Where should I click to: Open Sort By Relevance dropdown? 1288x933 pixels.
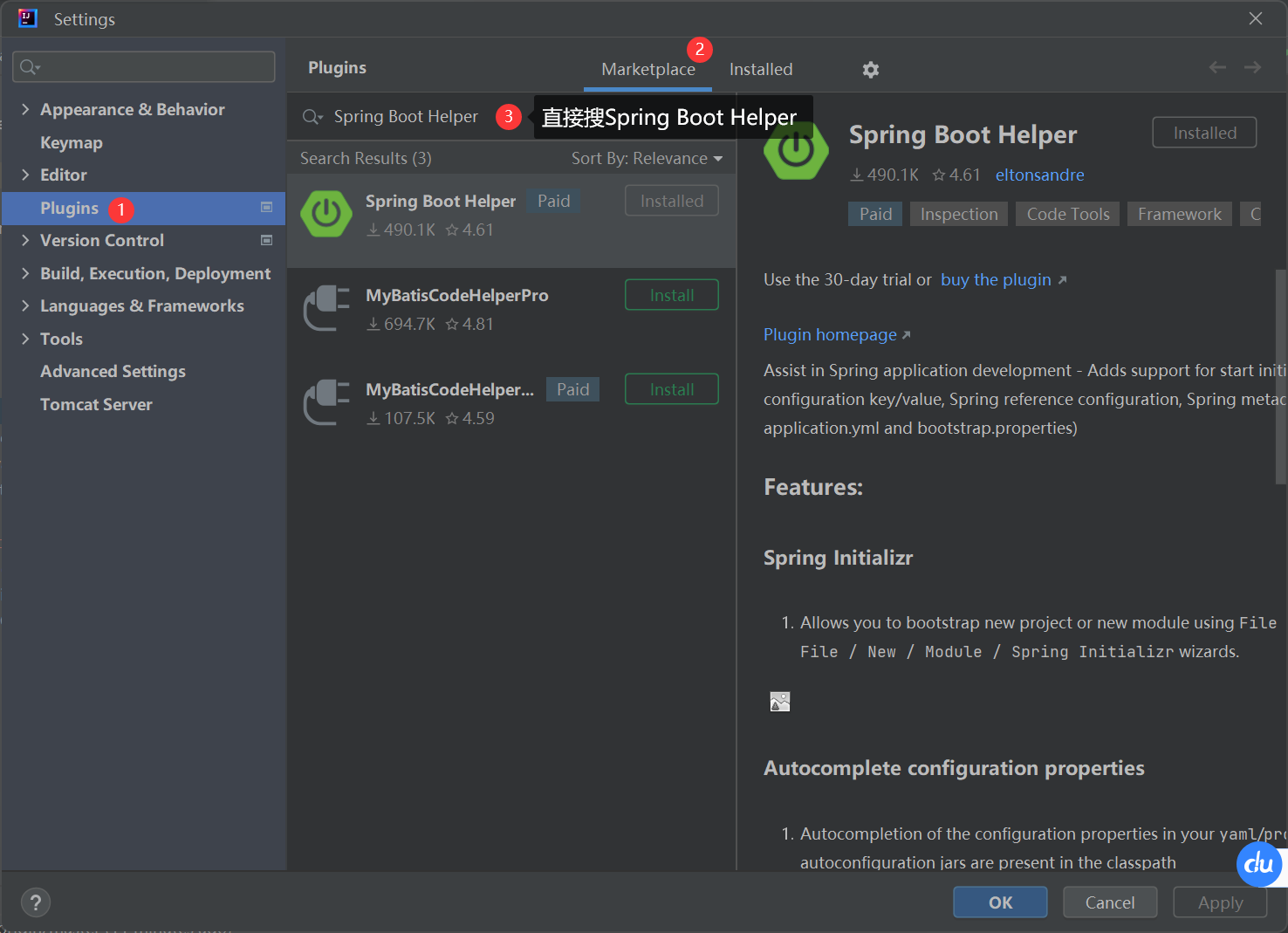(x=647, y=158)
